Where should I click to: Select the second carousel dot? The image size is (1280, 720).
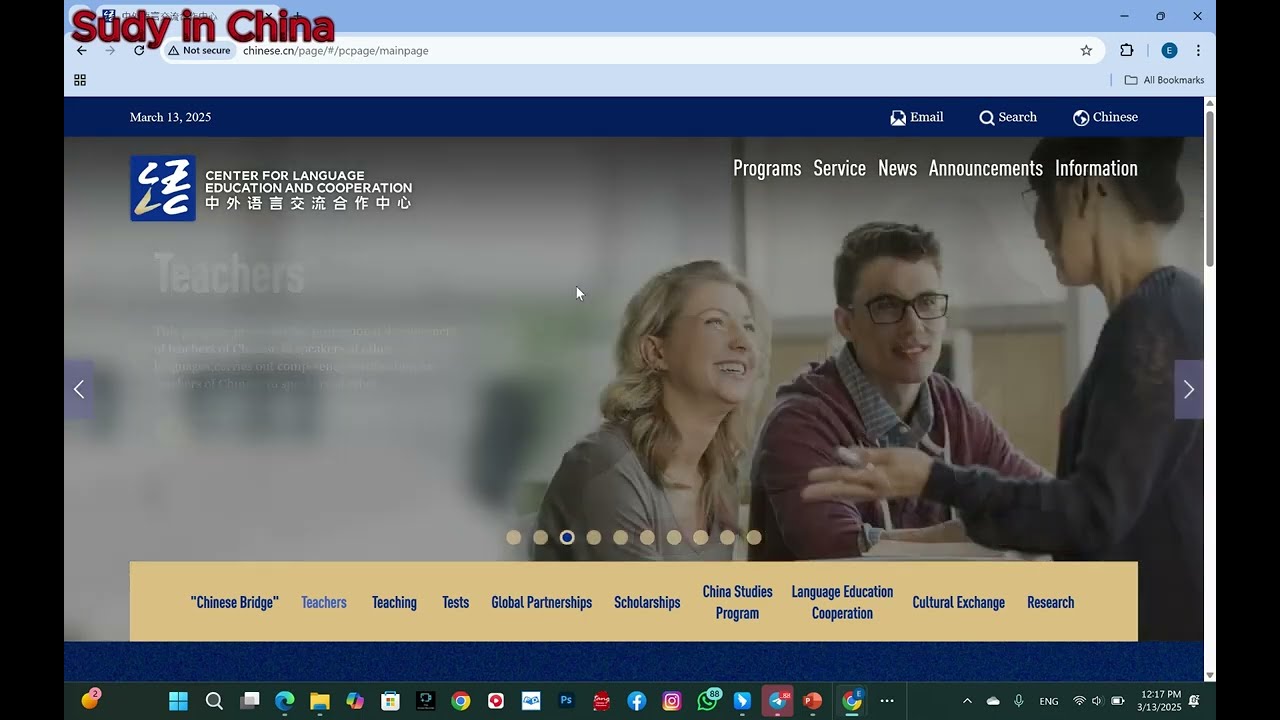(540, 537)
